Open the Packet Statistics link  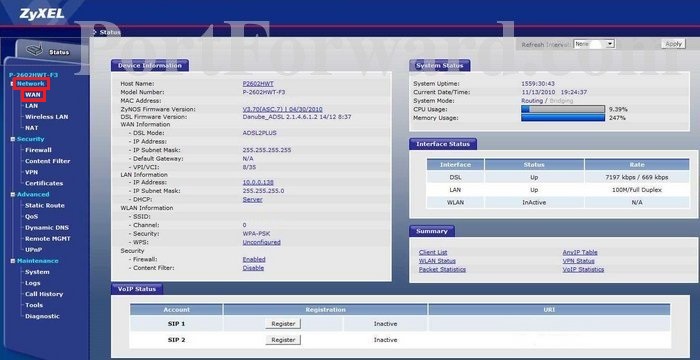(x=442, y=270)
